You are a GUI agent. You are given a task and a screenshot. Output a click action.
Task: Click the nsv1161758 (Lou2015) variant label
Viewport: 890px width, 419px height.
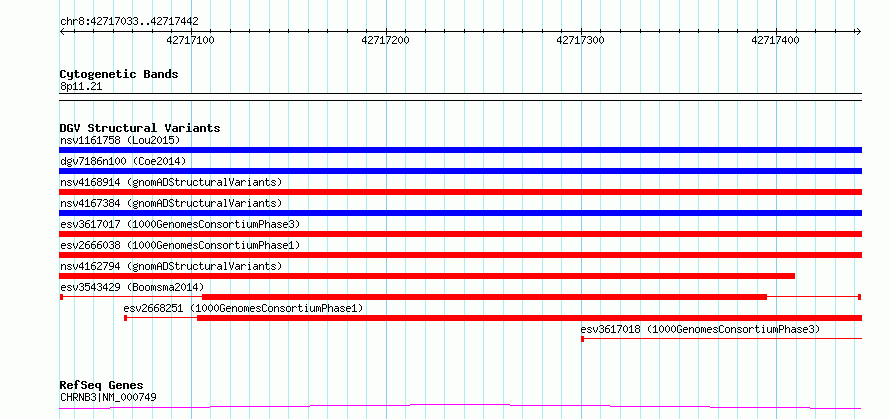120,140
